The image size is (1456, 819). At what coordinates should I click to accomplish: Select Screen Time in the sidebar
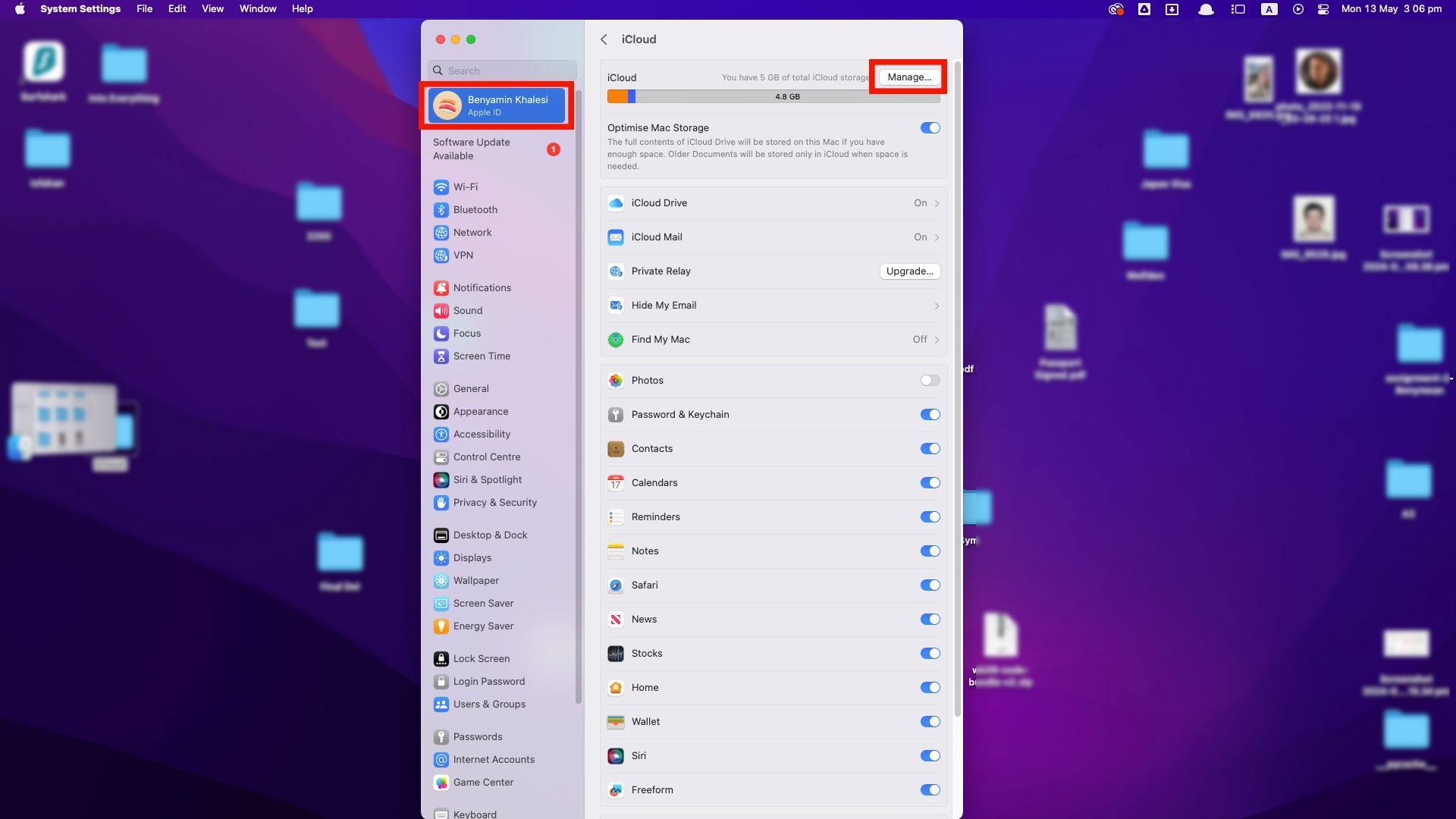coord(481,356)
